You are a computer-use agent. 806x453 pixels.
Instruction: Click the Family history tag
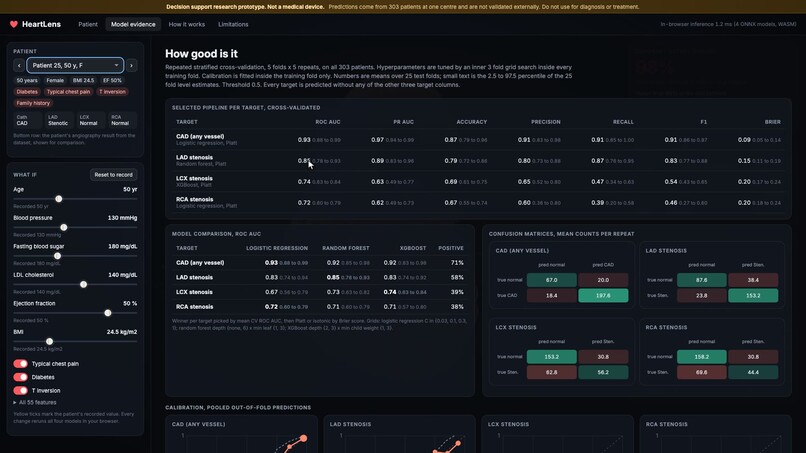[x=33, y=103]
